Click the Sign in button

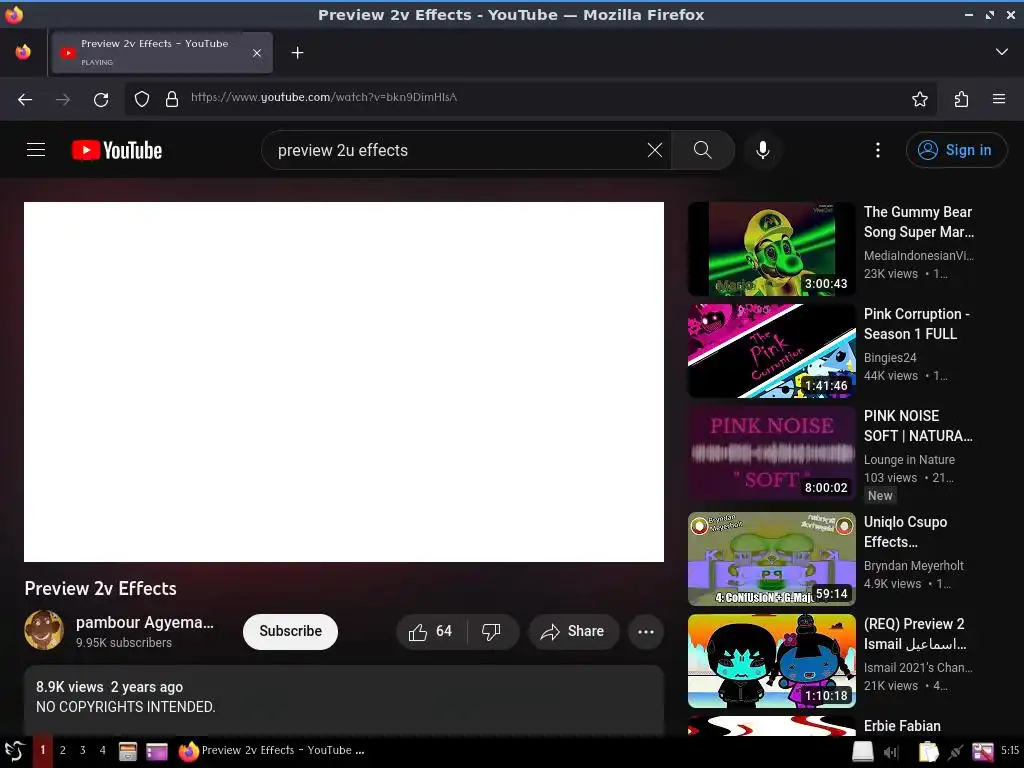click(x=956, y=150)
